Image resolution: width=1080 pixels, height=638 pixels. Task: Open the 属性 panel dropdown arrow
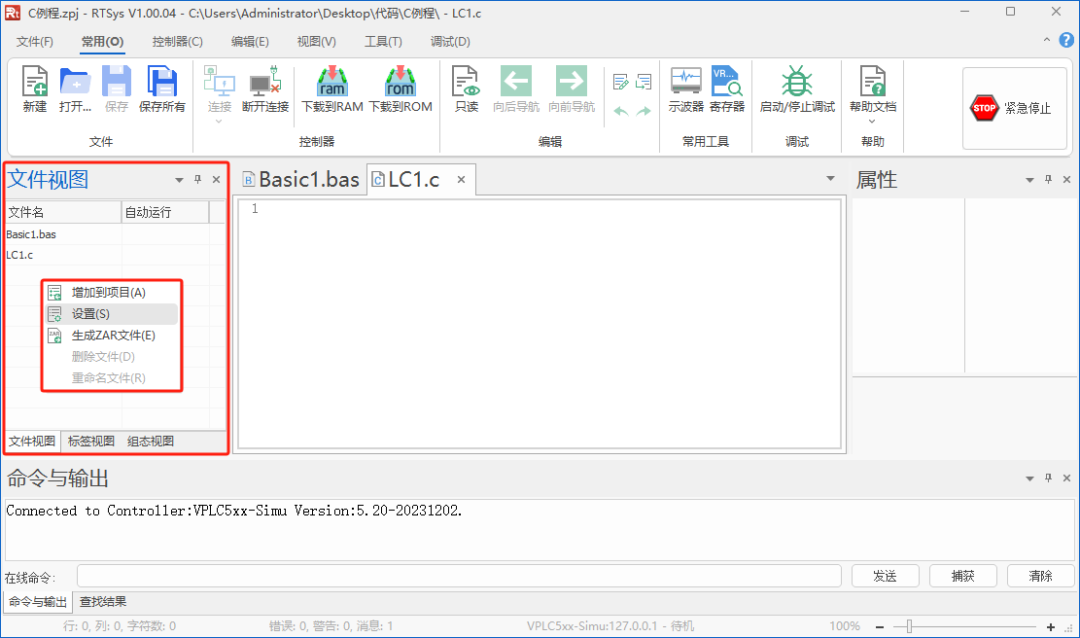[1030, 180]
